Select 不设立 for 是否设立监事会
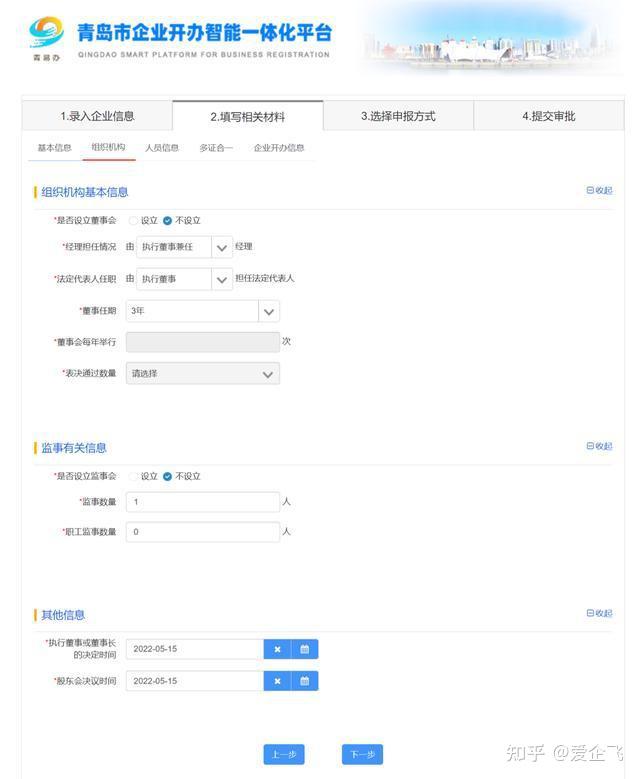The width and height of the screenshot is (640, 779). click(167, 476)
